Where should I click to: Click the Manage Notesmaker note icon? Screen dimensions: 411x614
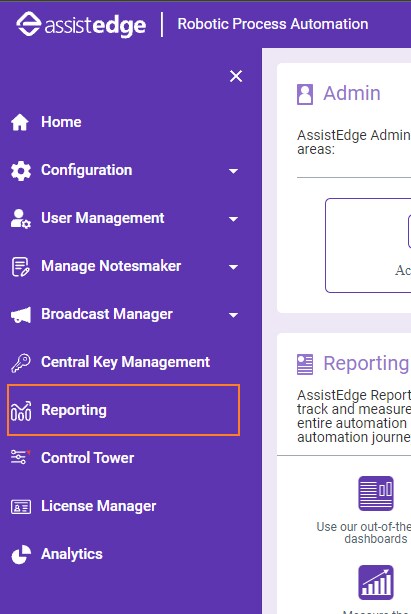[x=20, y=267]
